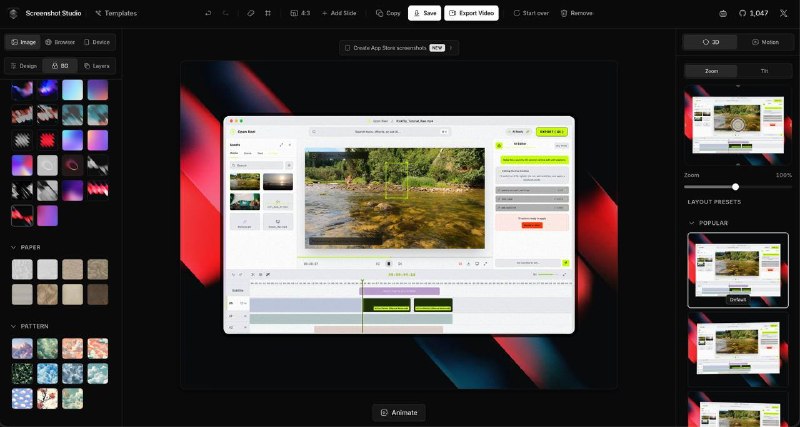Pick the pink ring on dark background swatch
Image resolution: width=800 pixels, height=427 pixels.
click(72, 165)
